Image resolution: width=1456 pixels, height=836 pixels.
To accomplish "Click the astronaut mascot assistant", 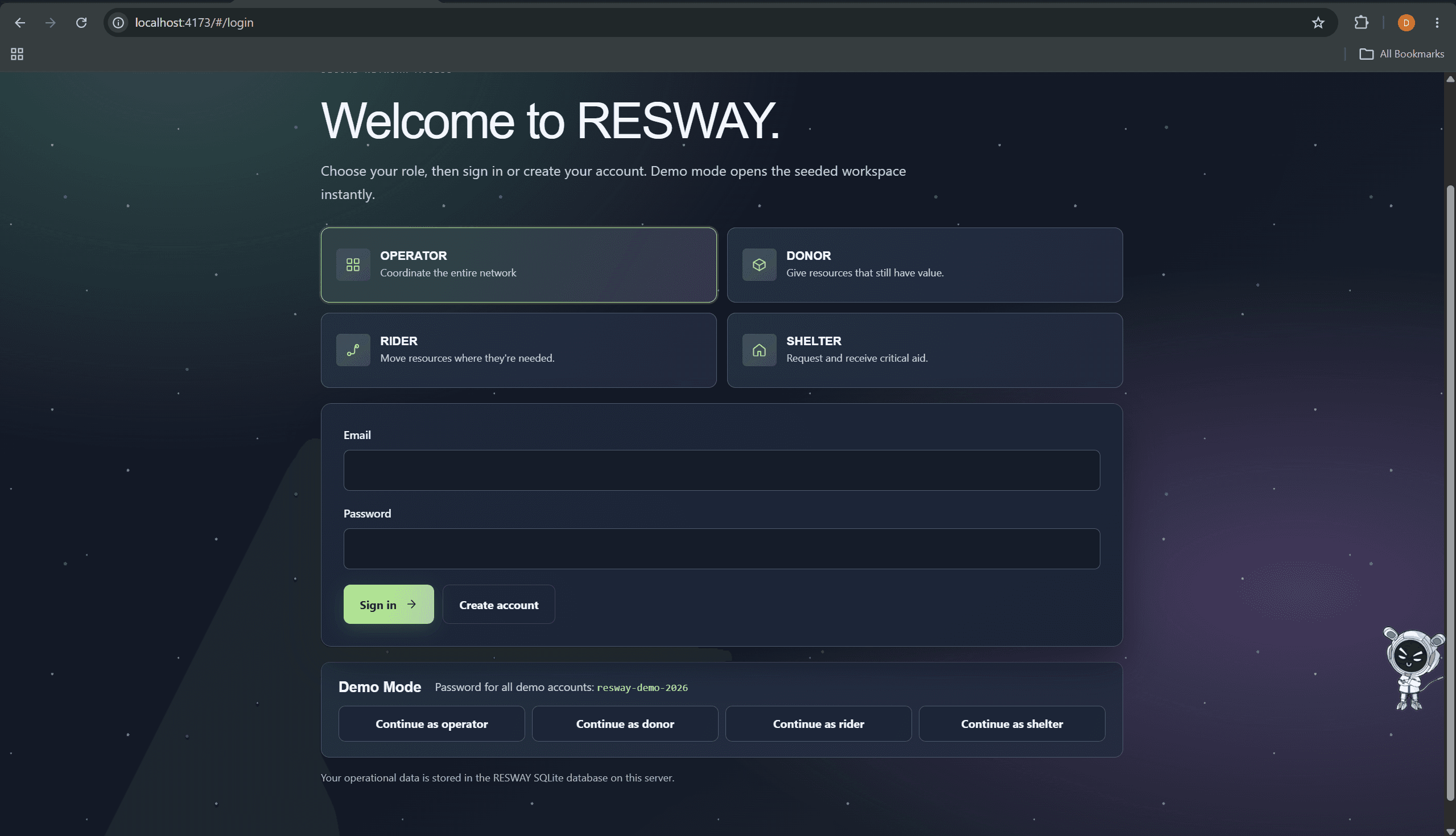I will (x=1413, y=668).
